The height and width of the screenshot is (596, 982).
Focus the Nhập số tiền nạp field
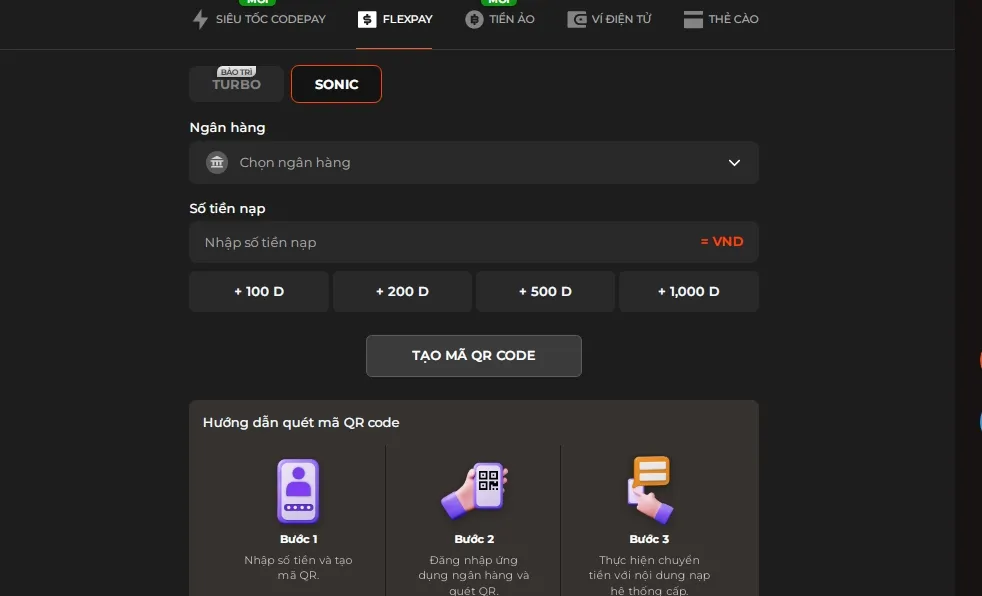pos(440,242)
